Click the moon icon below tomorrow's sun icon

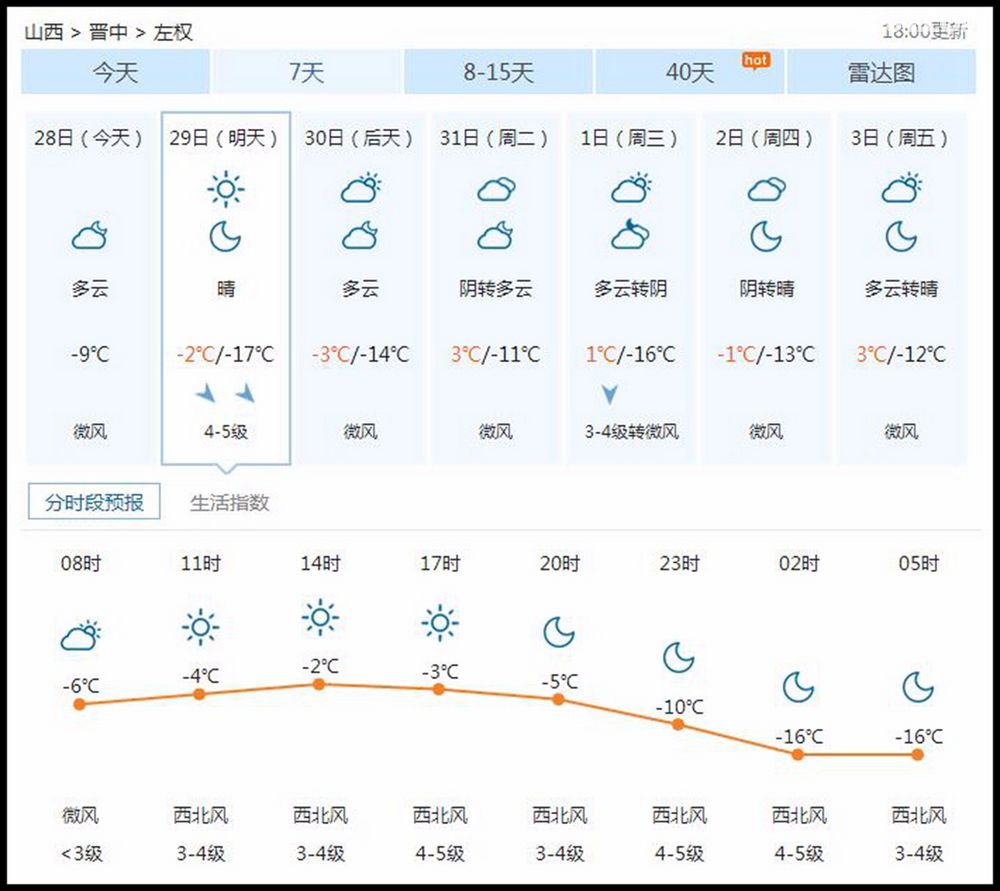pyautogui.click(x=225, y=238)
